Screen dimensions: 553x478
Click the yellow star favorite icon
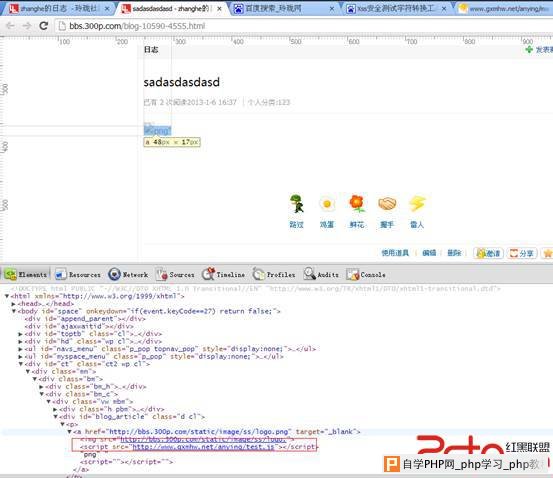(548, 253)
